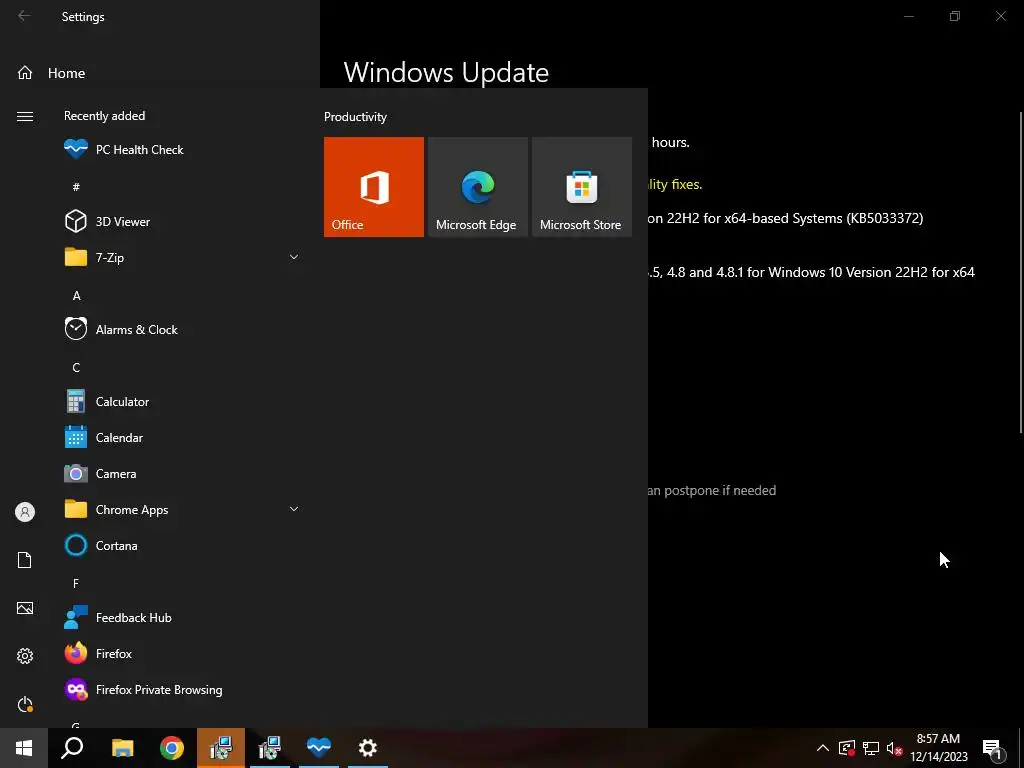Screen dimensions: 1024x768
Task: Click the Settings window scrollbar
Action: click(1021, 271)
